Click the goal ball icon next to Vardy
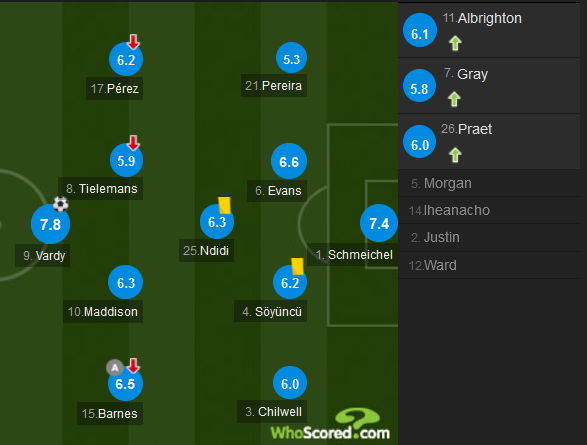The width and height of the screenshot is (587, 445). pos(61,204)
